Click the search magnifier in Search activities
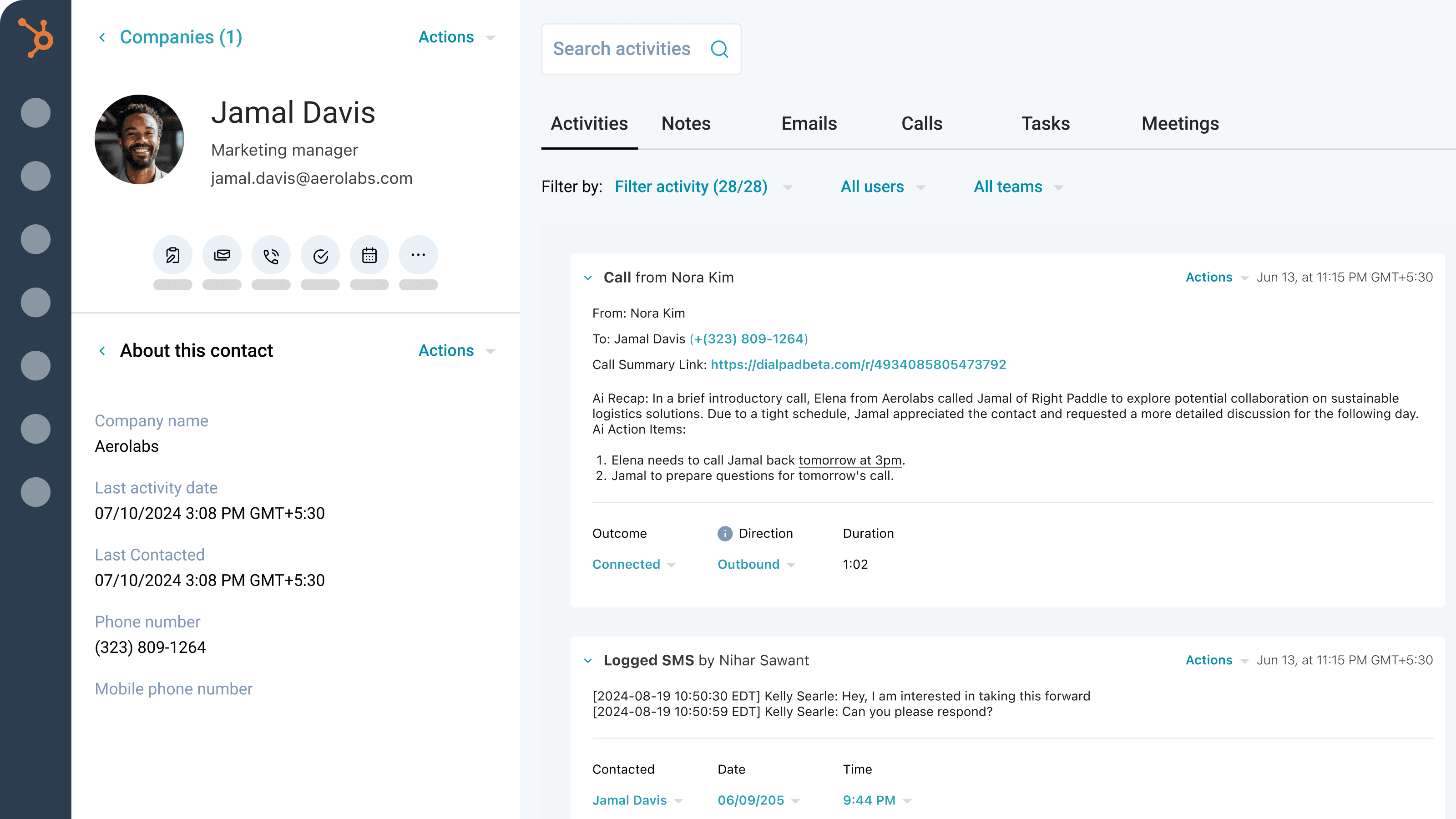This screenshot has width=1456, height=819. pos(719,49)
